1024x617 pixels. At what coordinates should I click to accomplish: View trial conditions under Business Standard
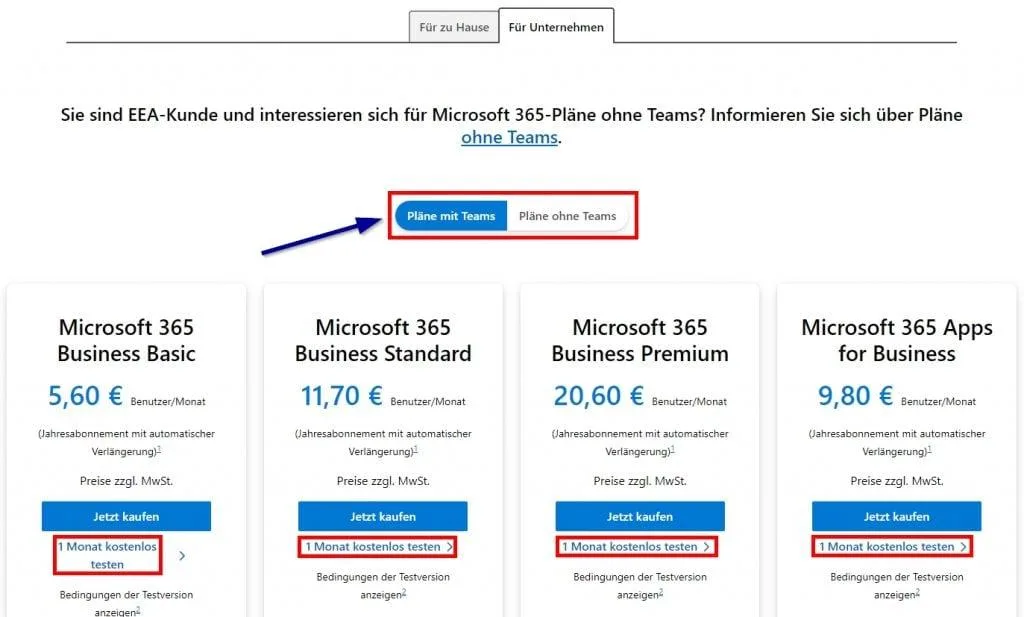click(382, 585)
